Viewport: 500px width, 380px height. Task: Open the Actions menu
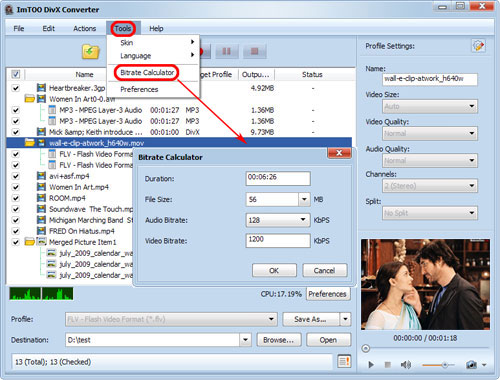click(84, 29)
